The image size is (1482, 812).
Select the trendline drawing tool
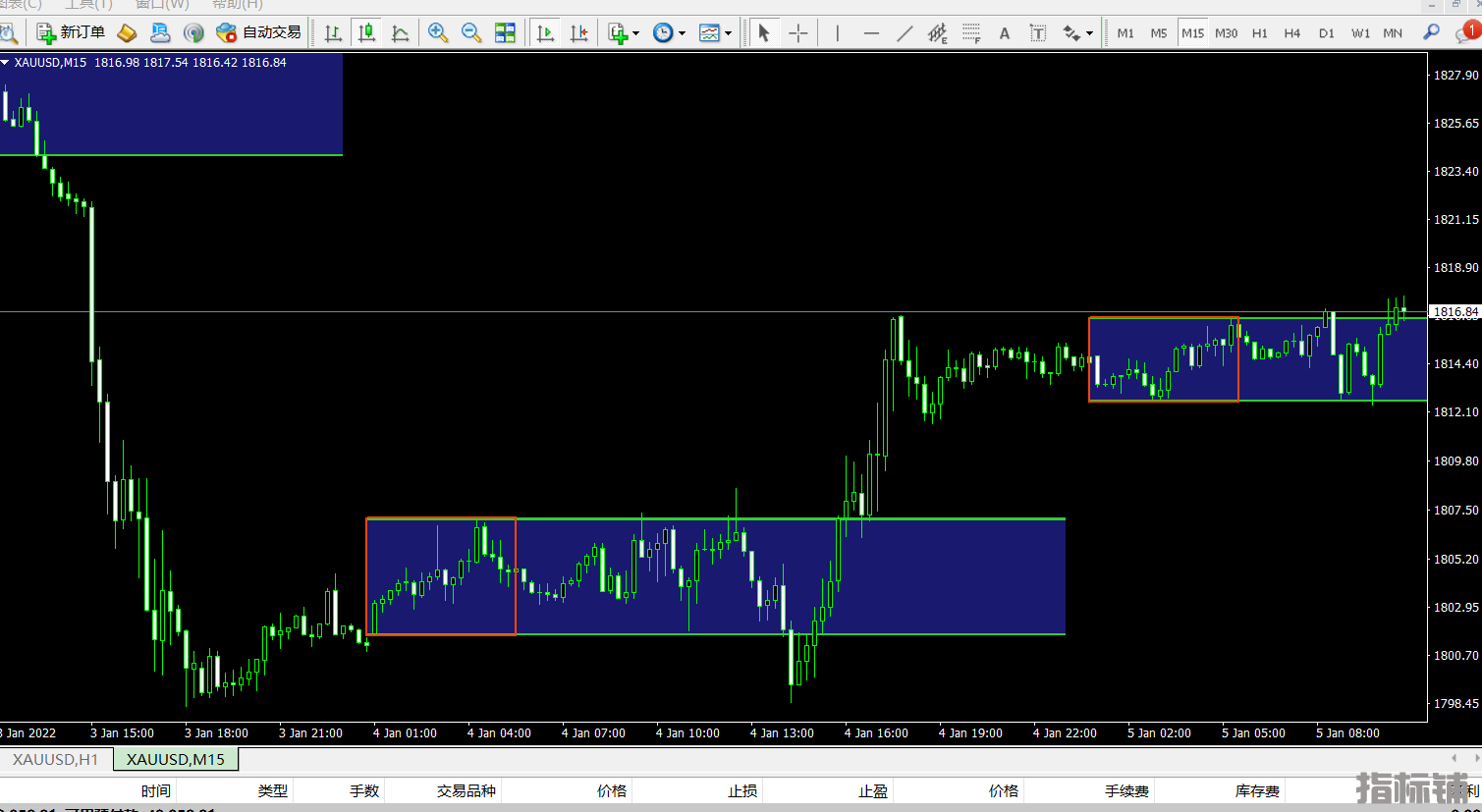[905, 32]
